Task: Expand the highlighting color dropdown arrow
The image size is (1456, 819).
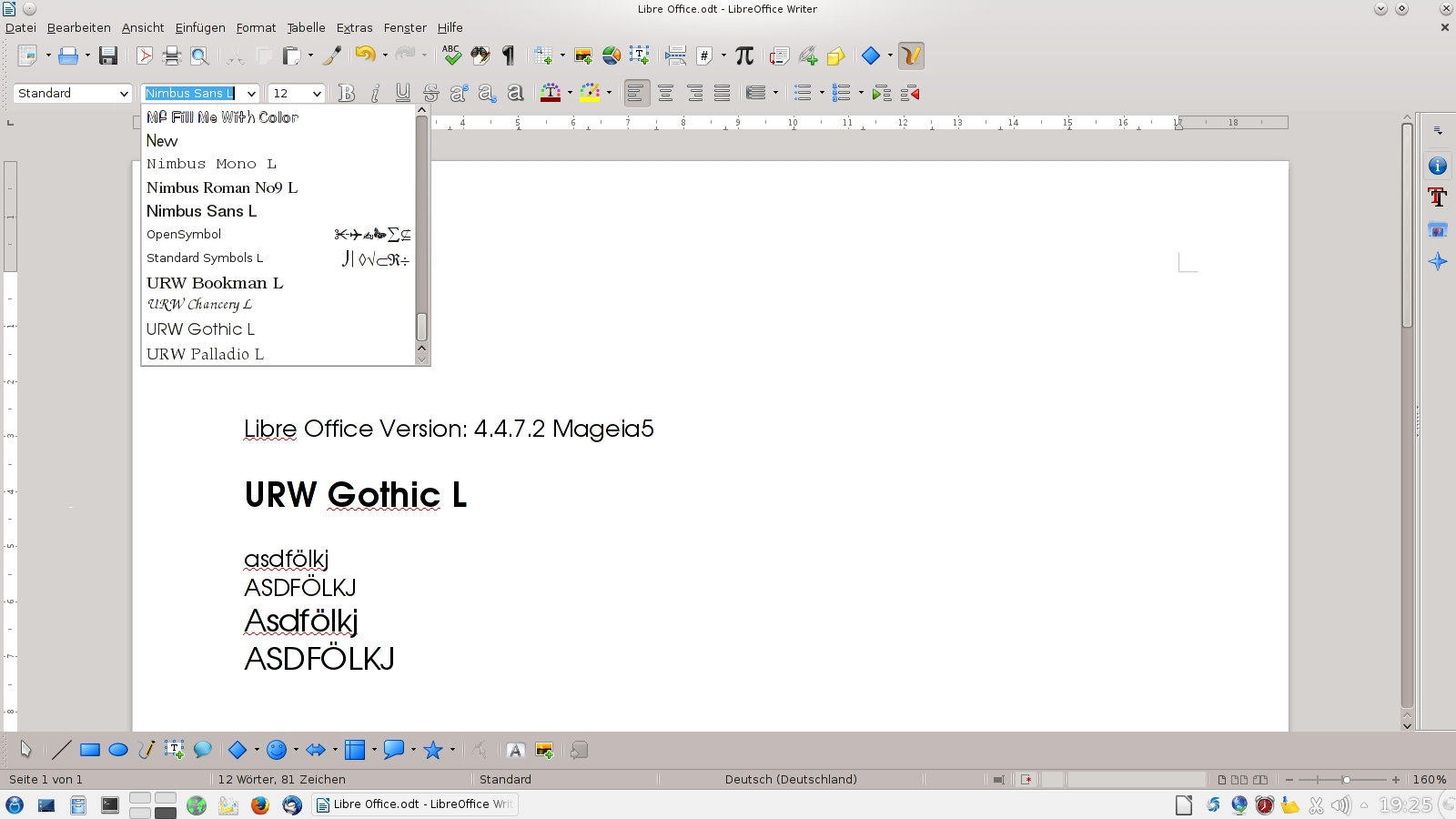Action: (x=609, y=93)
